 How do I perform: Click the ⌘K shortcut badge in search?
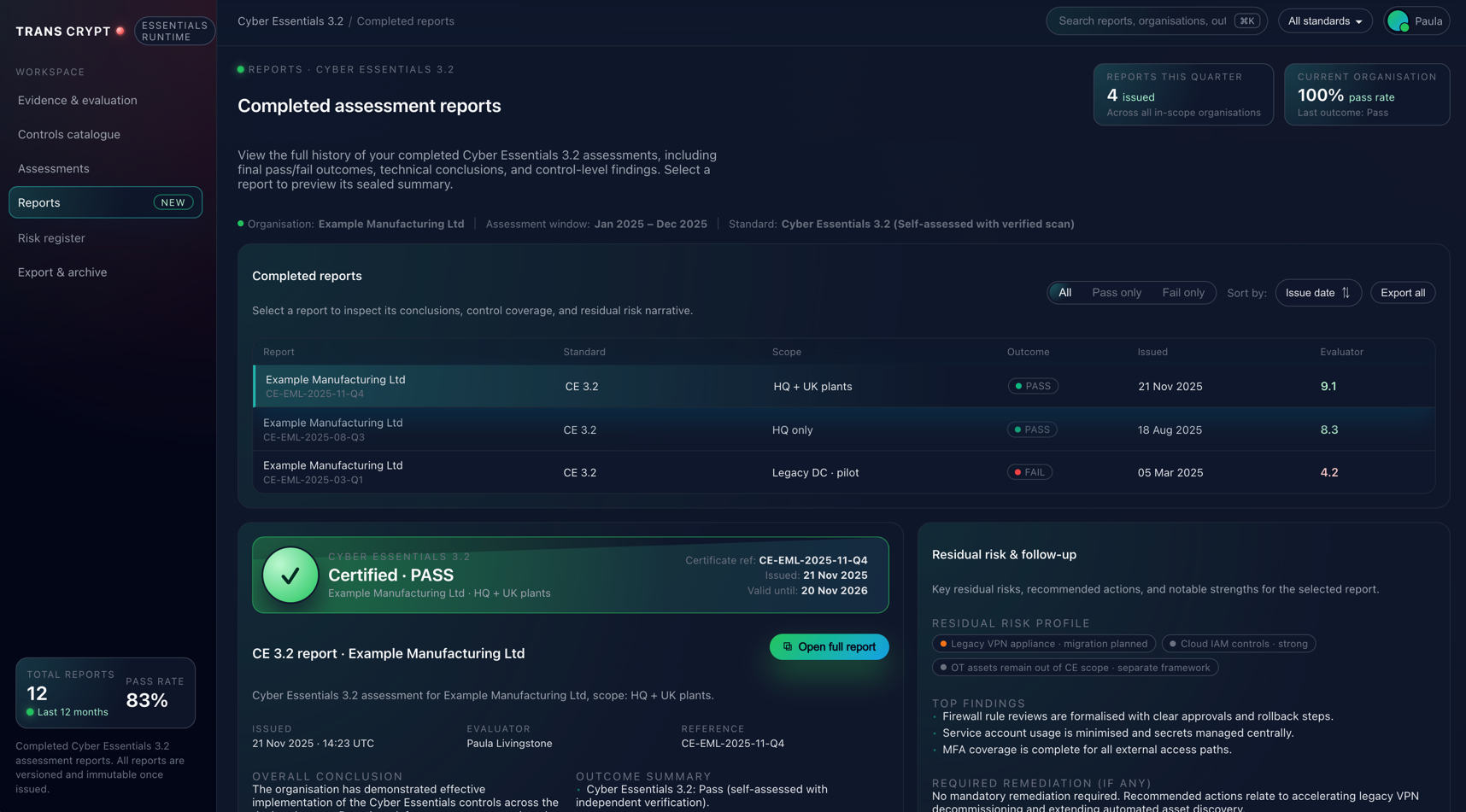click(x=1246, y=21)
